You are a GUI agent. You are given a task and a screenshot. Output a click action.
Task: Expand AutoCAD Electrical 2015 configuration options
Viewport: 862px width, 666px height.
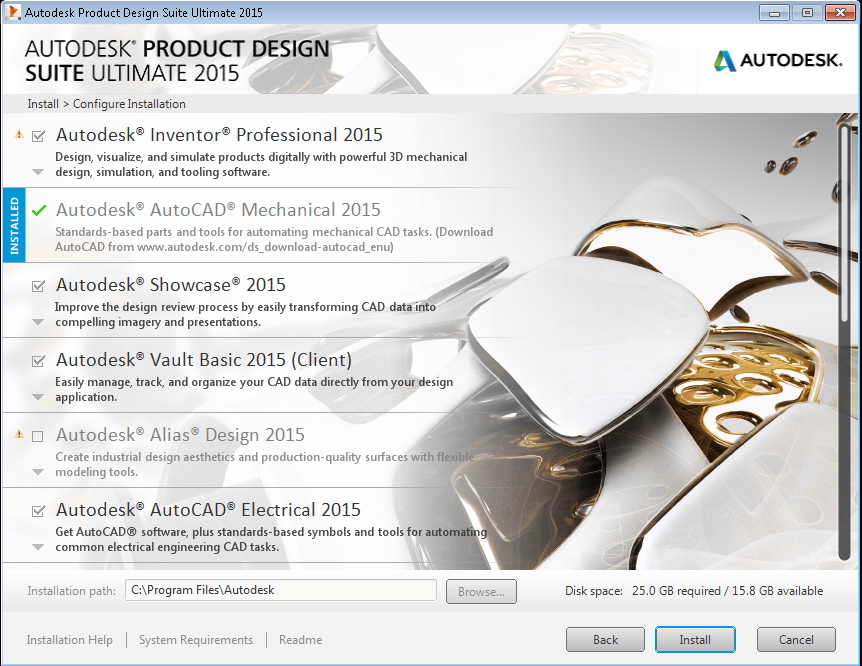pyautogui.click(x=38, y=547)
